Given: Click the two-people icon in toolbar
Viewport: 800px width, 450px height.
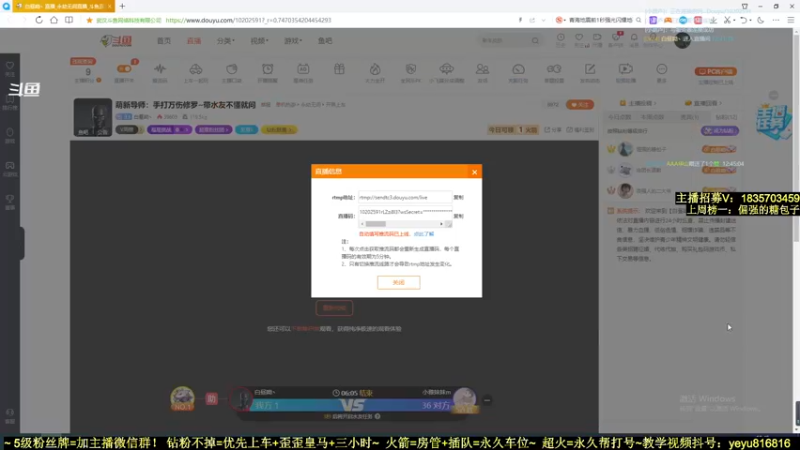Looking at the screenshot, I should (x=482, y=69).
